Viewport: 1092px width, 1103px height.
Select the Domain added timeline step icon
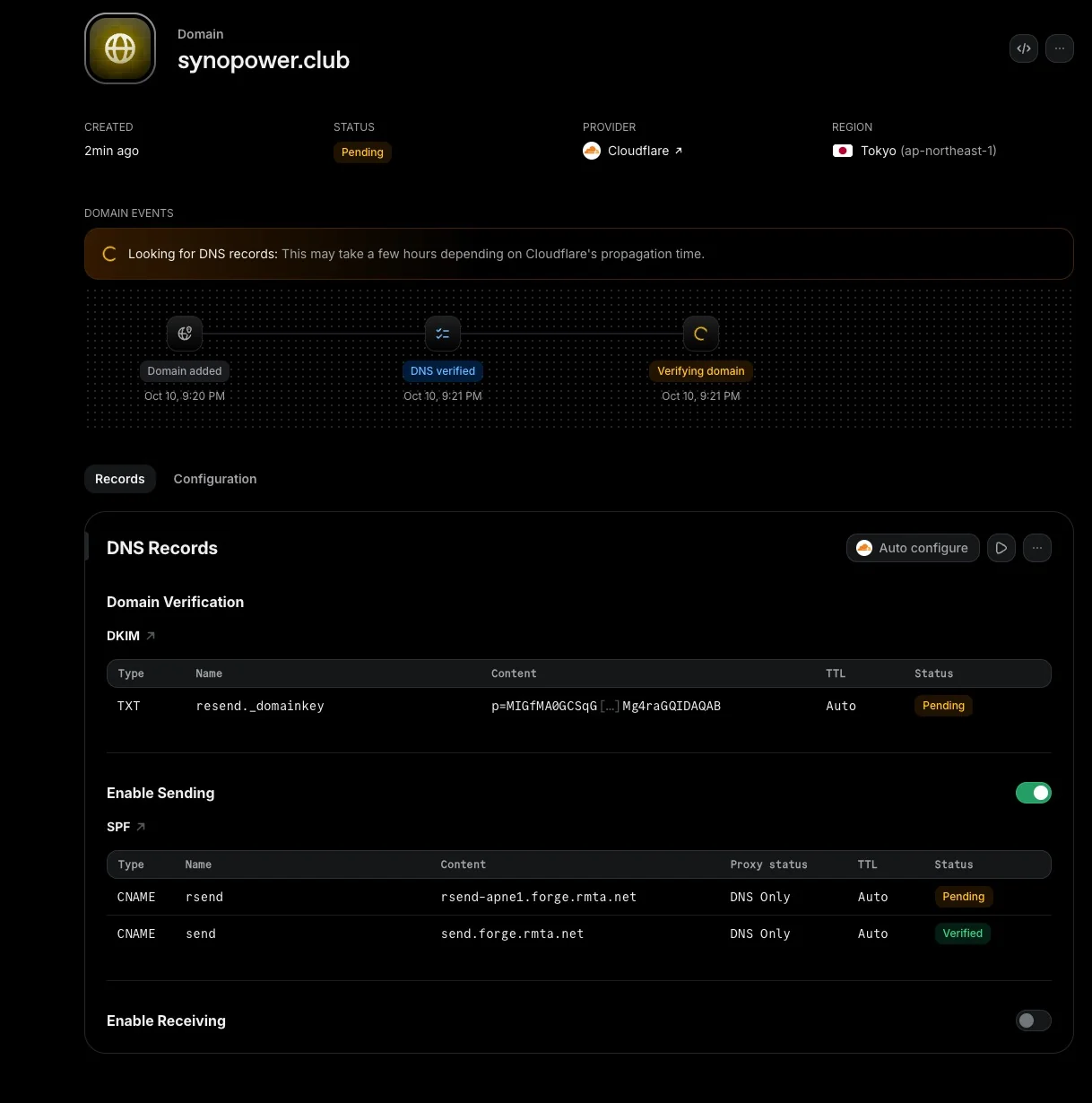tap(185, 334)
